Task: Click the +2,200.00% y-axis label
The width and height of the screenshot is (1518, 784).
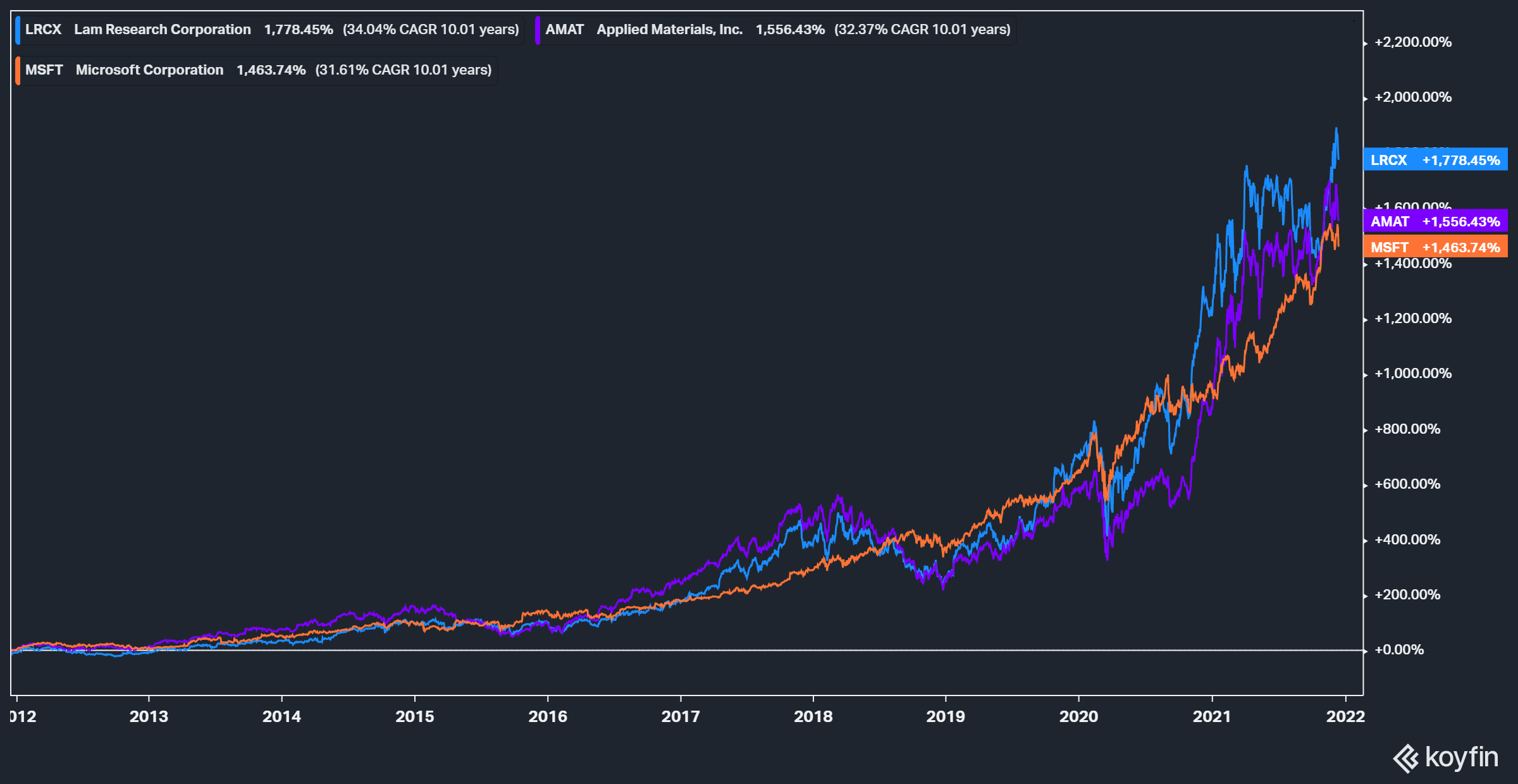Action: point(1413,42)
